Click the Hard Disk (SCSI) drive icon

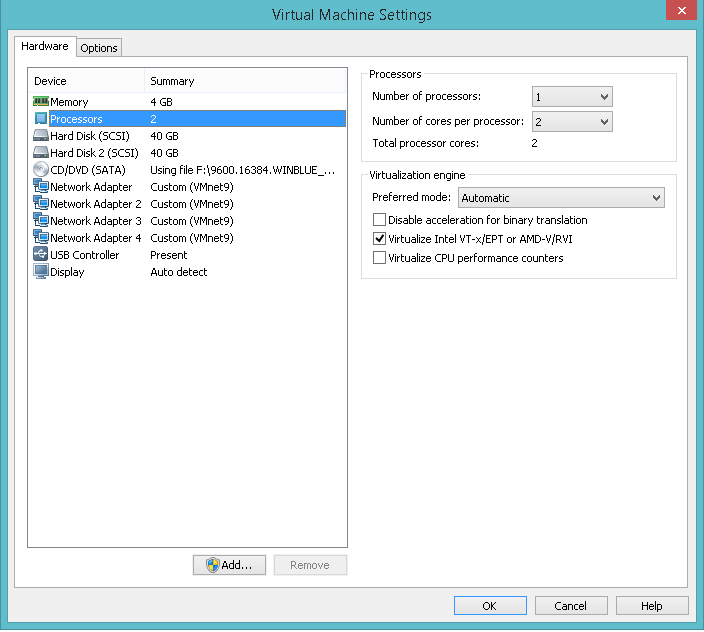pyautogui.click(x=41, y=136)
